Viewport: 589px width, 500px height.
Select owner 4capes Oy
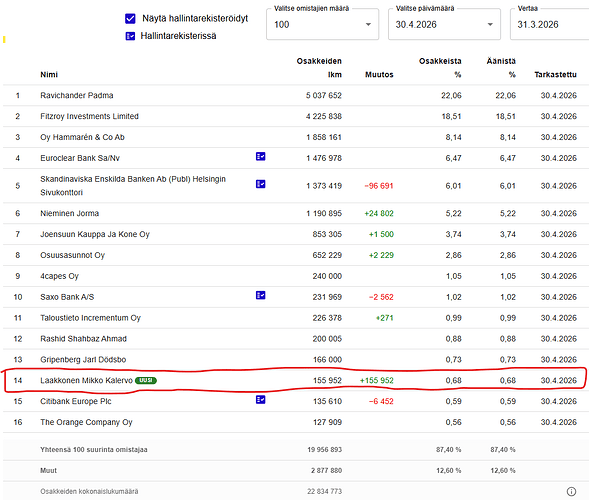[59, 276]
